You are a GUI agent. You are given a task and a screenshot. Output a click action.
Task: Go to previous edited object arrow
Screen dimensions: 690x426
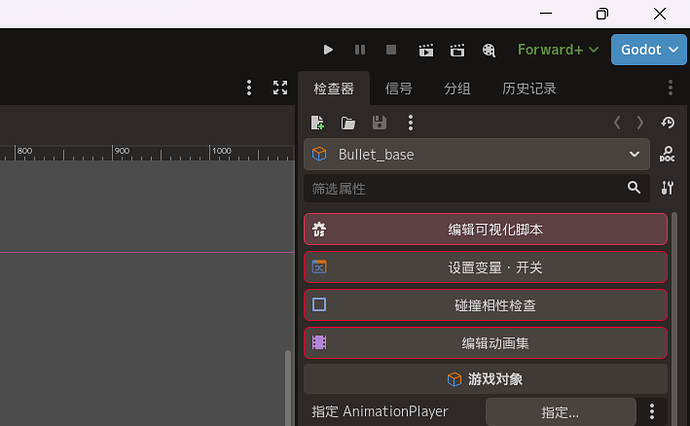617,123
